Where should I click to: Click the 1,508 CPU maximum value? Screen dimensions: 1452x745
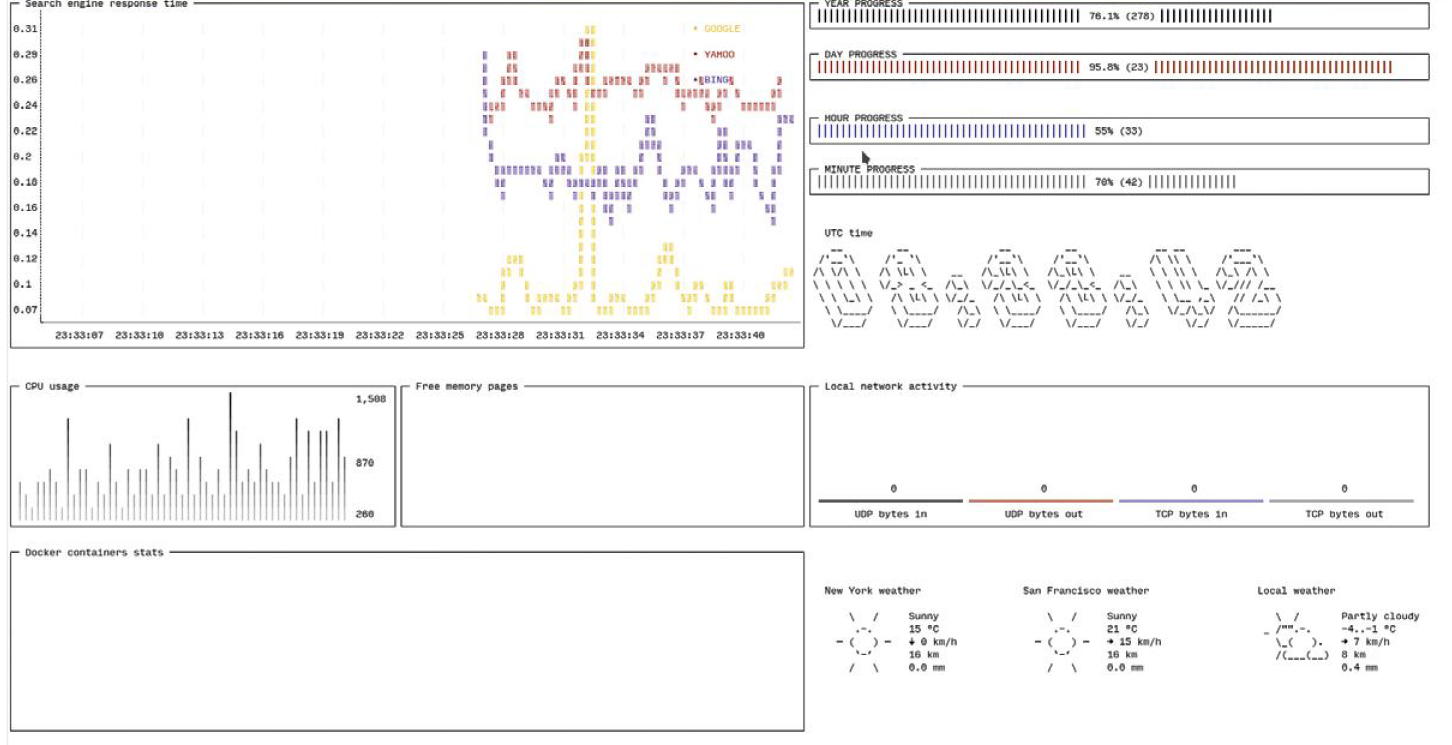tap(371, 399)
